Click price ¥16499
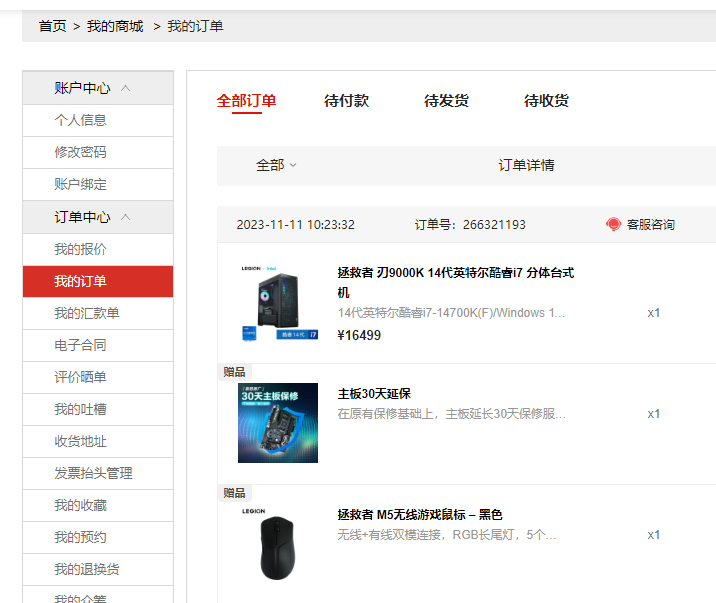716x603 pixels. (x=359, y=335)
